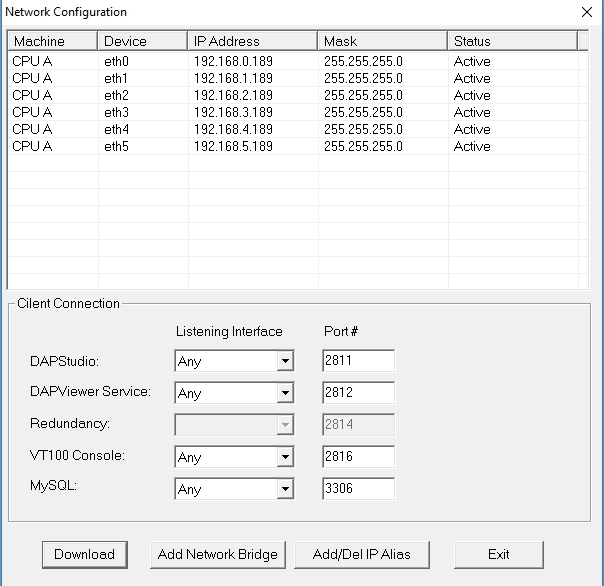This screenshot has width=604, height=586.
Task: Click the VT100 Console port field
Action: click(358, 457)
